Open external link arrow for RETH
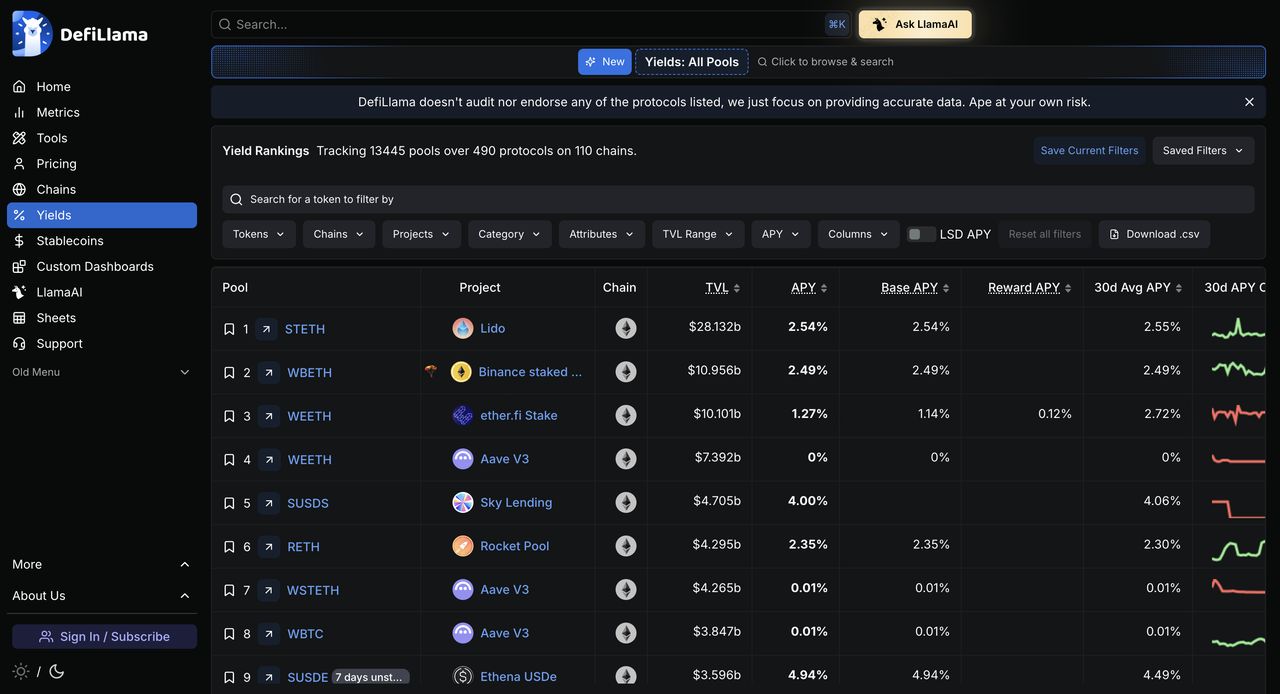The width and height of the screenshot is (1280, 694). coord(269,547)
